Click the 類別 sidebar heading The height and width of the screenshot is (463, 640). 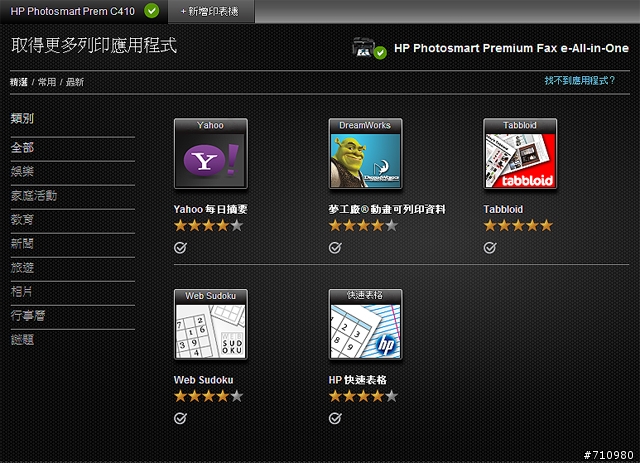(x=22, y=118)
